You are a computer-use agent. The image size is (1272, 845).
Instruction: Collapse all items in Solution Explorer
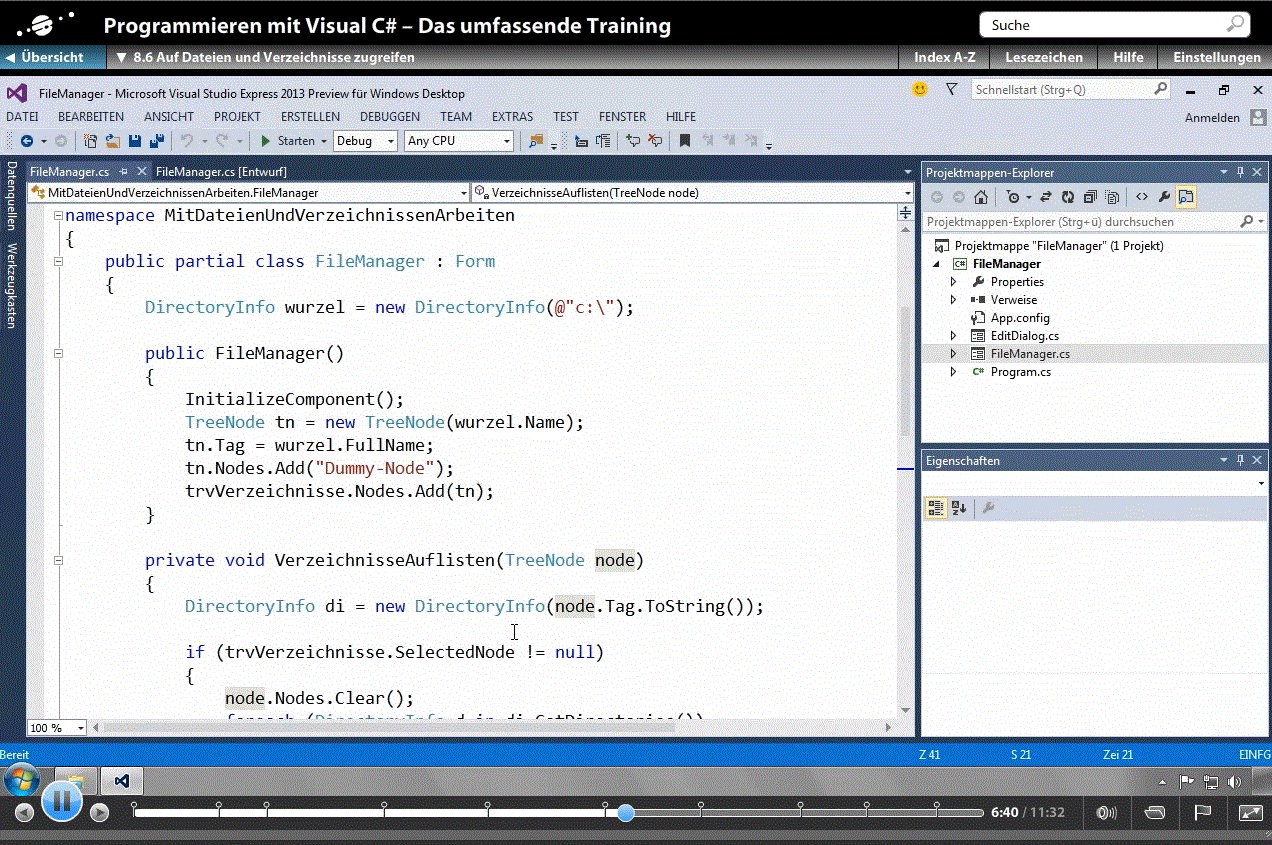click(x=1090, y=197)
